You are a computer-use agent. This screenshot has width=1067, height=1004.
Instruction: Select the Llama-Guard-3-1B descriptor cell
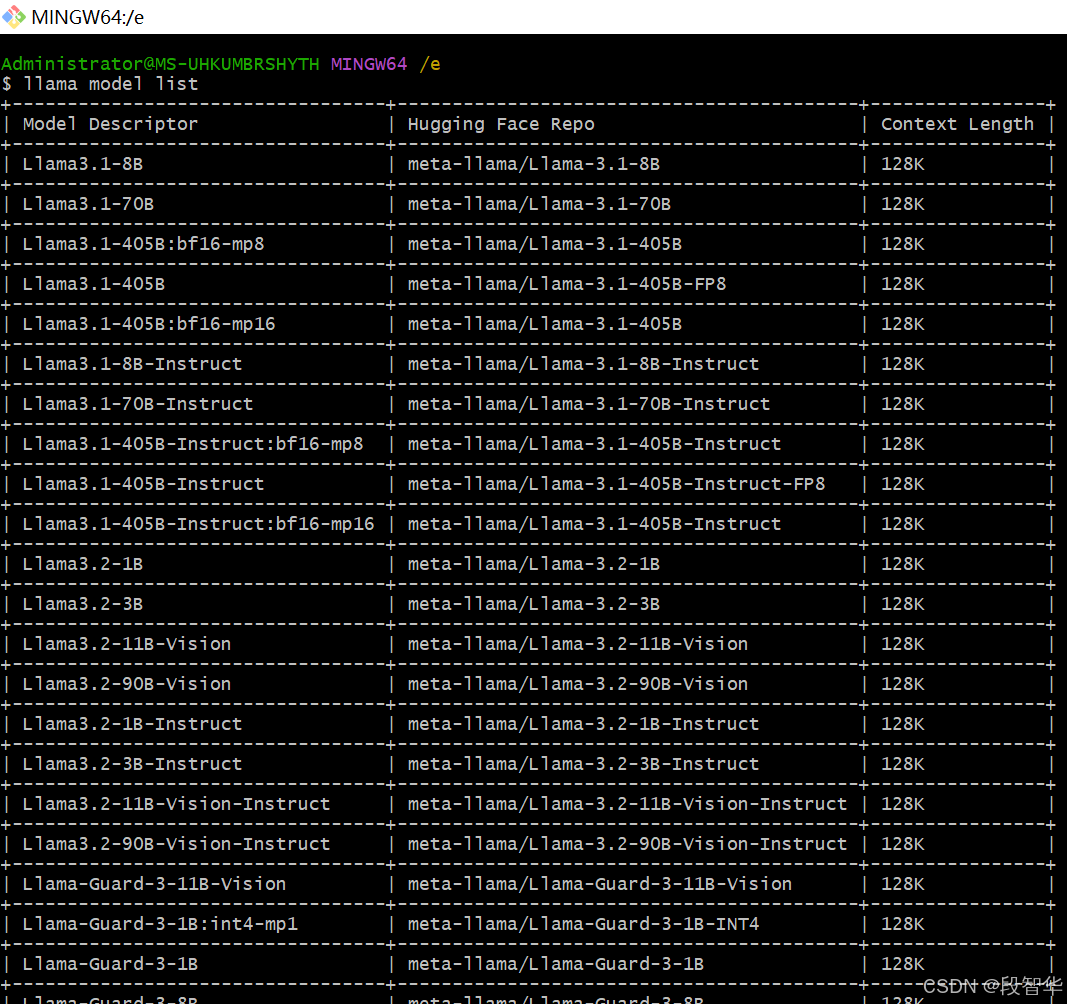coord(110,964)
